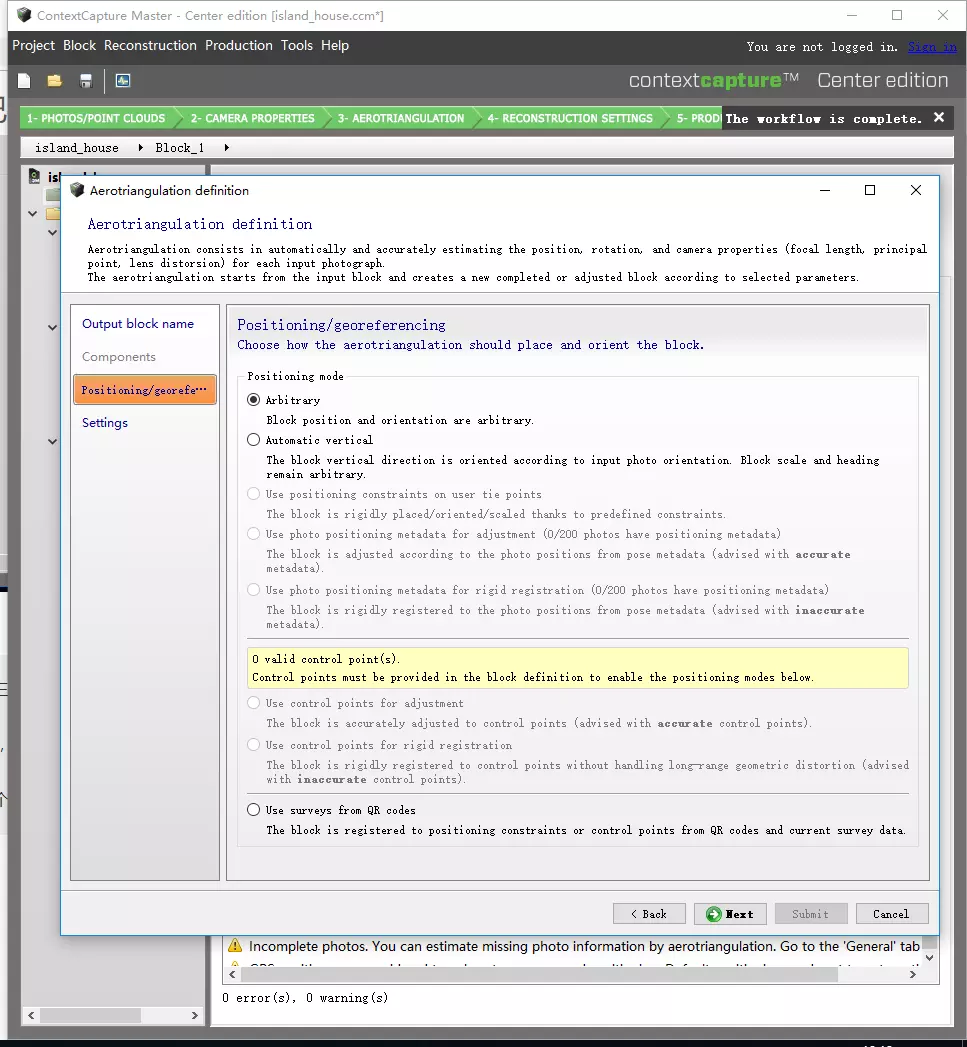Select the Arbitrary positioning mode
The height and width of the screenshot is (1047, 967).
[x=253, y=399]
